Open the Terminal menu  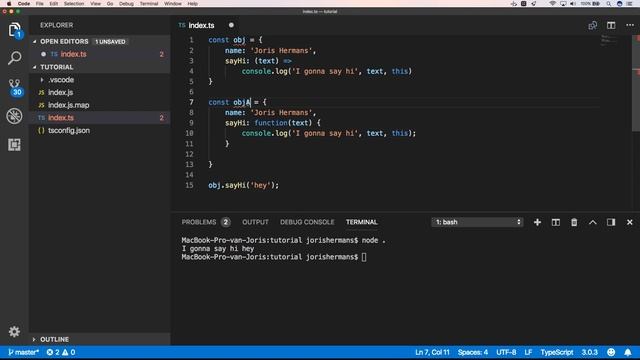click(149, 4)
